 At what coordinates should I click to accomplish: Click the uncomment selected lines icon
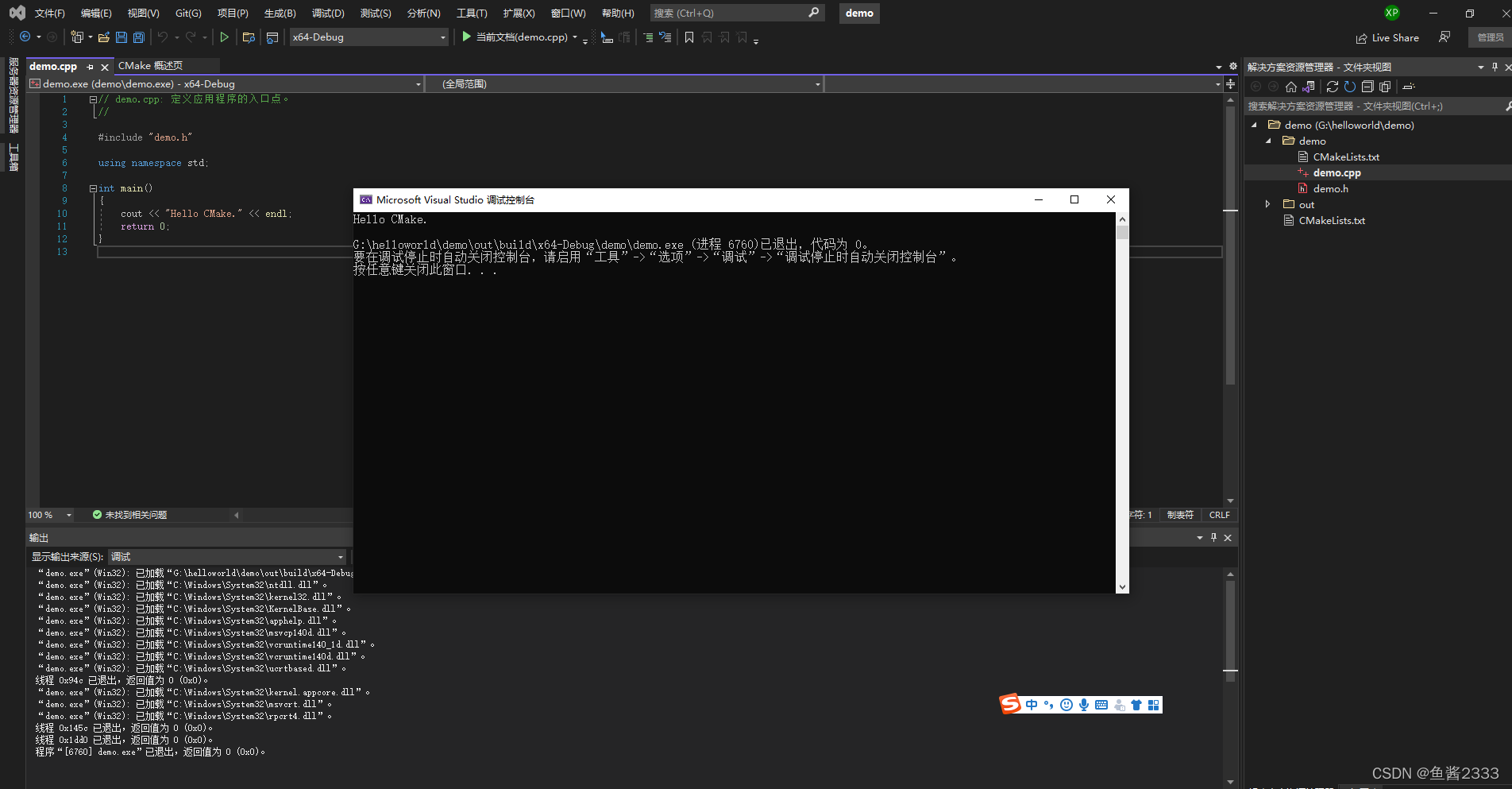coord(665,37)
